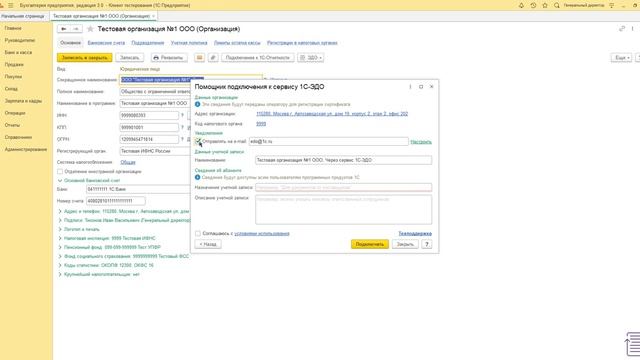
Task: Open the 'Еще' dropdown menu
Action: pos(621,58)
